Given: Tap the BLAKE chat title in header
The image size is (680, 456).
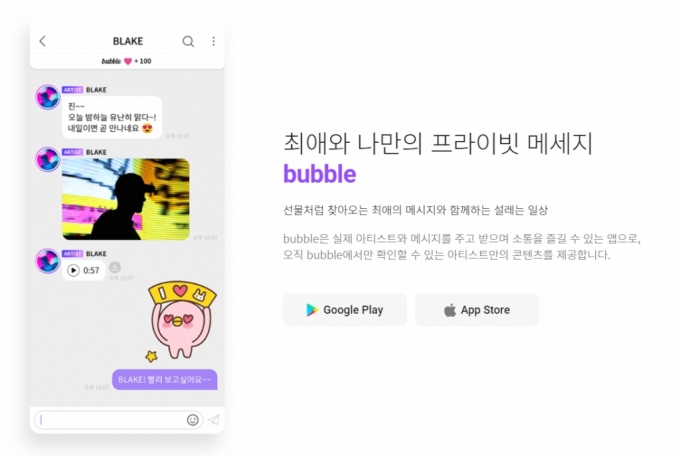Looking at the screenshot, I should [128, 41].
